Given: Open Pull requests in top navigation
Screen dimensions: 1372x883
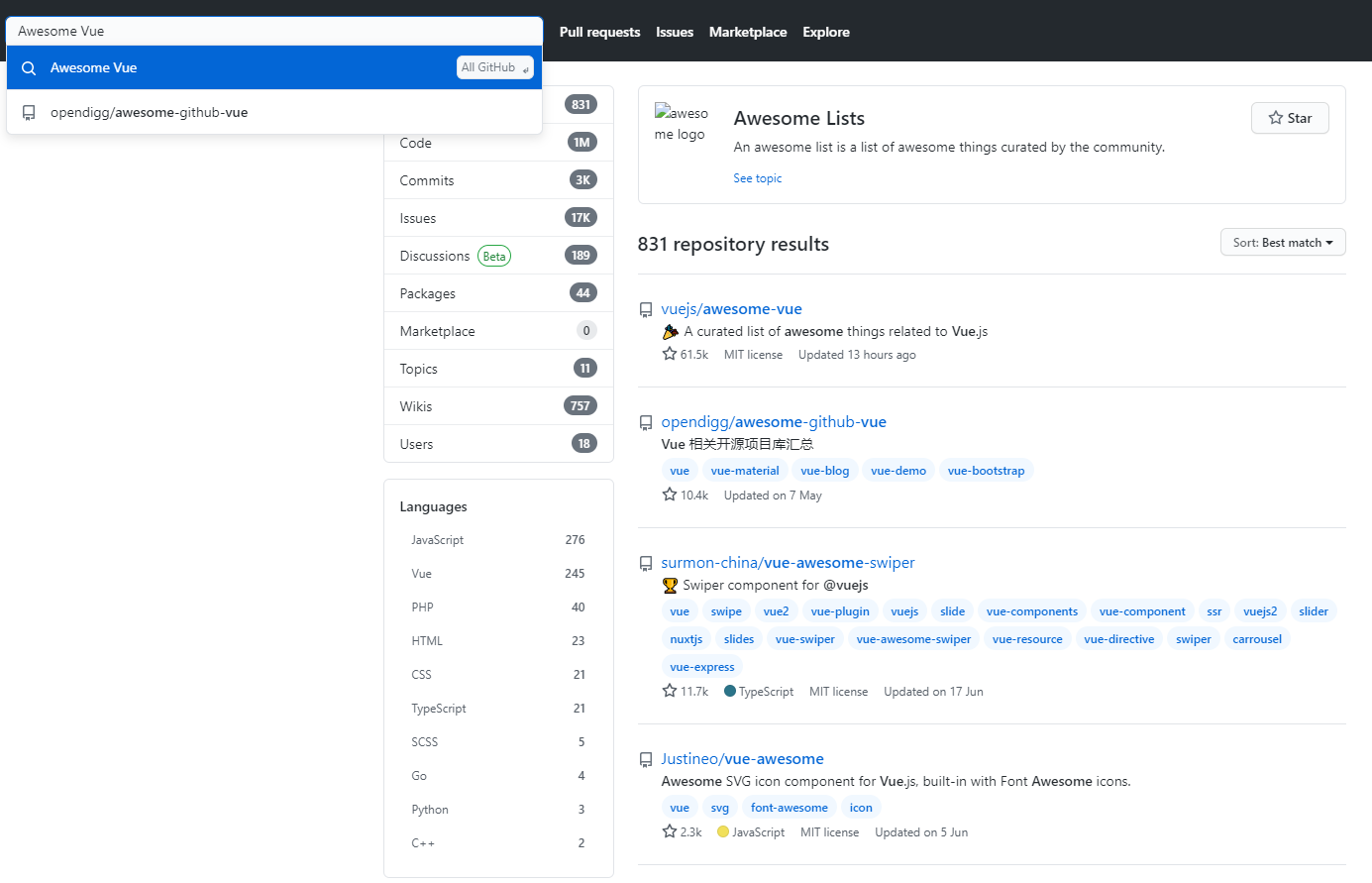Looking at the screenshot, I should coord(599,32).
